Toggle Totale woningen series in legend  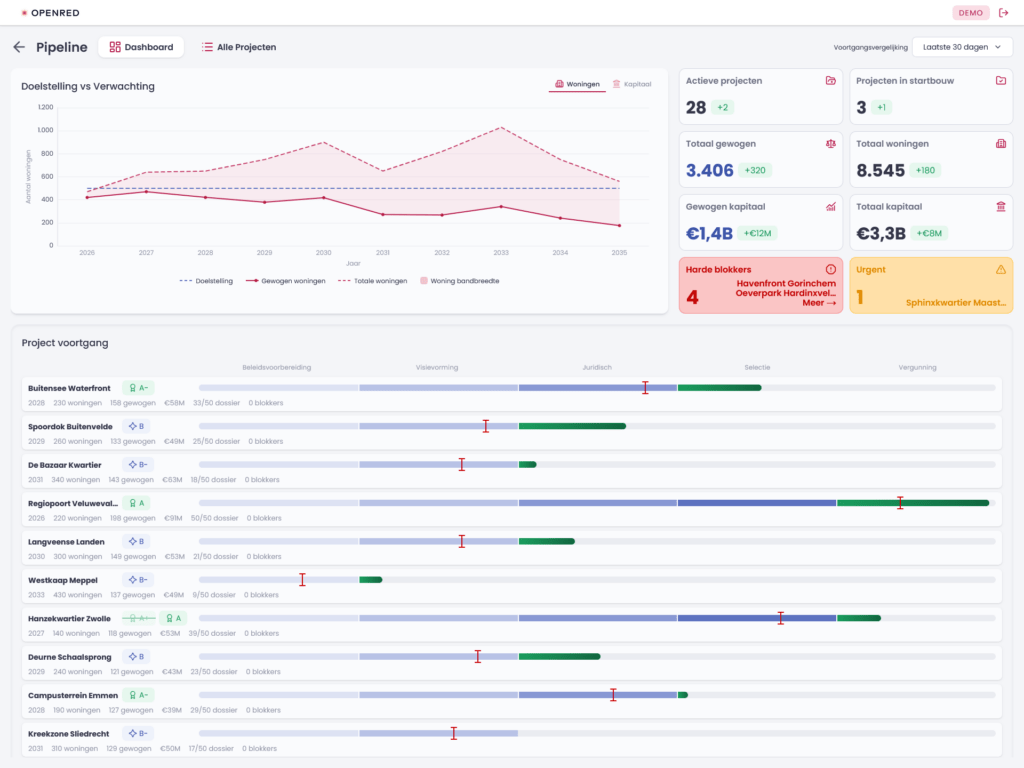(372, 281)
